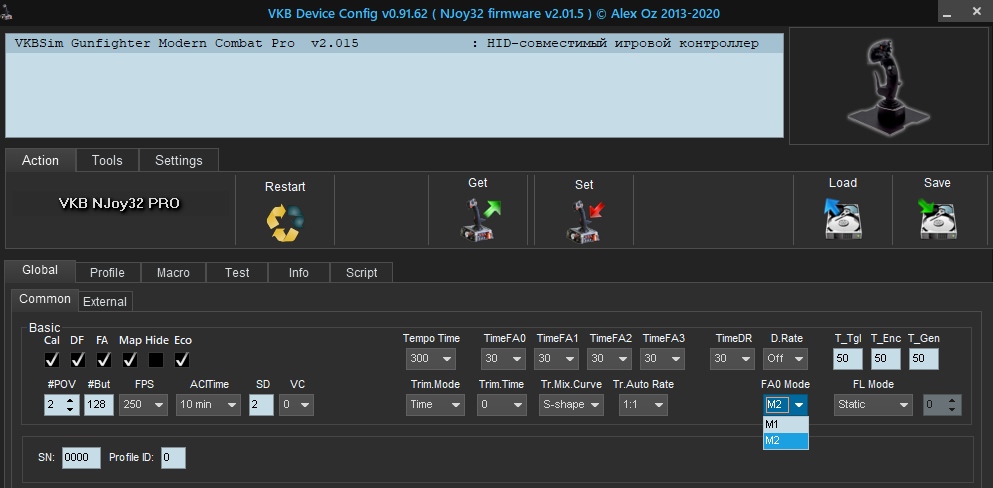Switch to the Action tab
This screenshot has width=993, height=488.
click(x=41, y=160)
